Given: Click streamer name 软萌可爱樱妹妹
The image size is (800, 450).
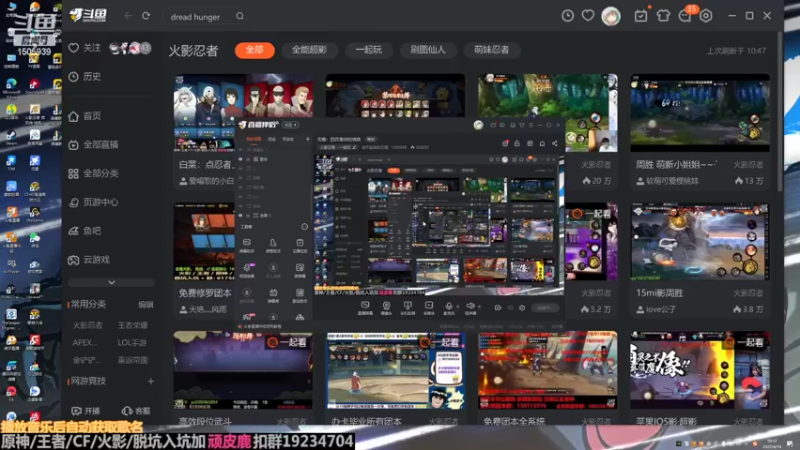Looking at the screenshot, I should (672, 181).
